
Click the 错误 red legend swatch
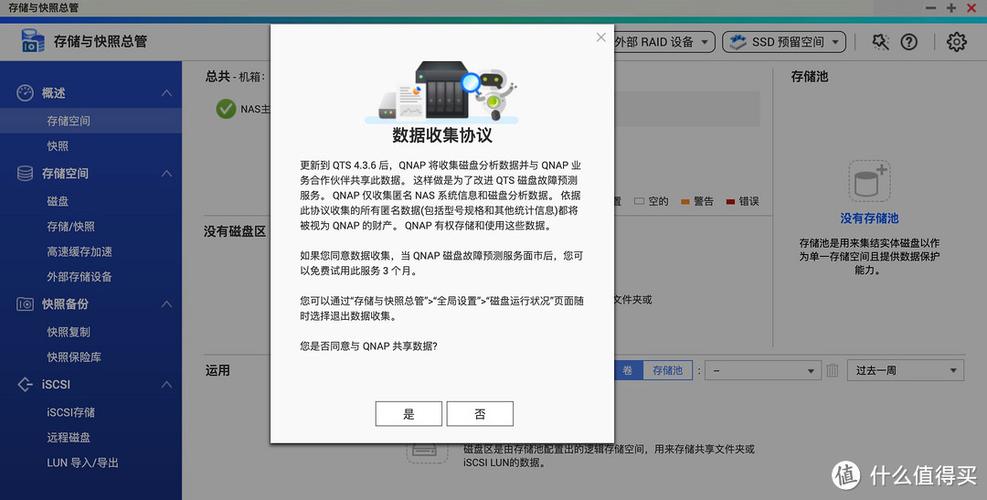pyautogui.click(x=730, y=202)
